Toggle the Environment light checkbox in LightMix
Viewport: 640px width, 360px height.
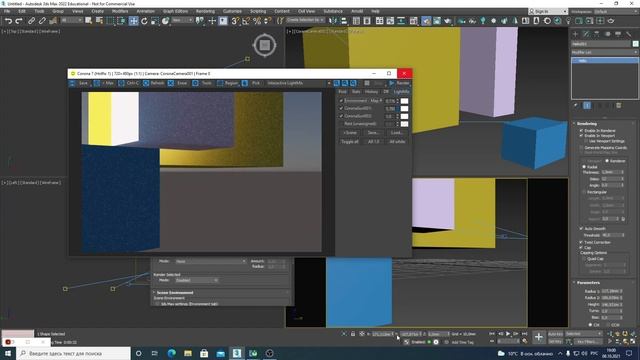pos(341,100)
